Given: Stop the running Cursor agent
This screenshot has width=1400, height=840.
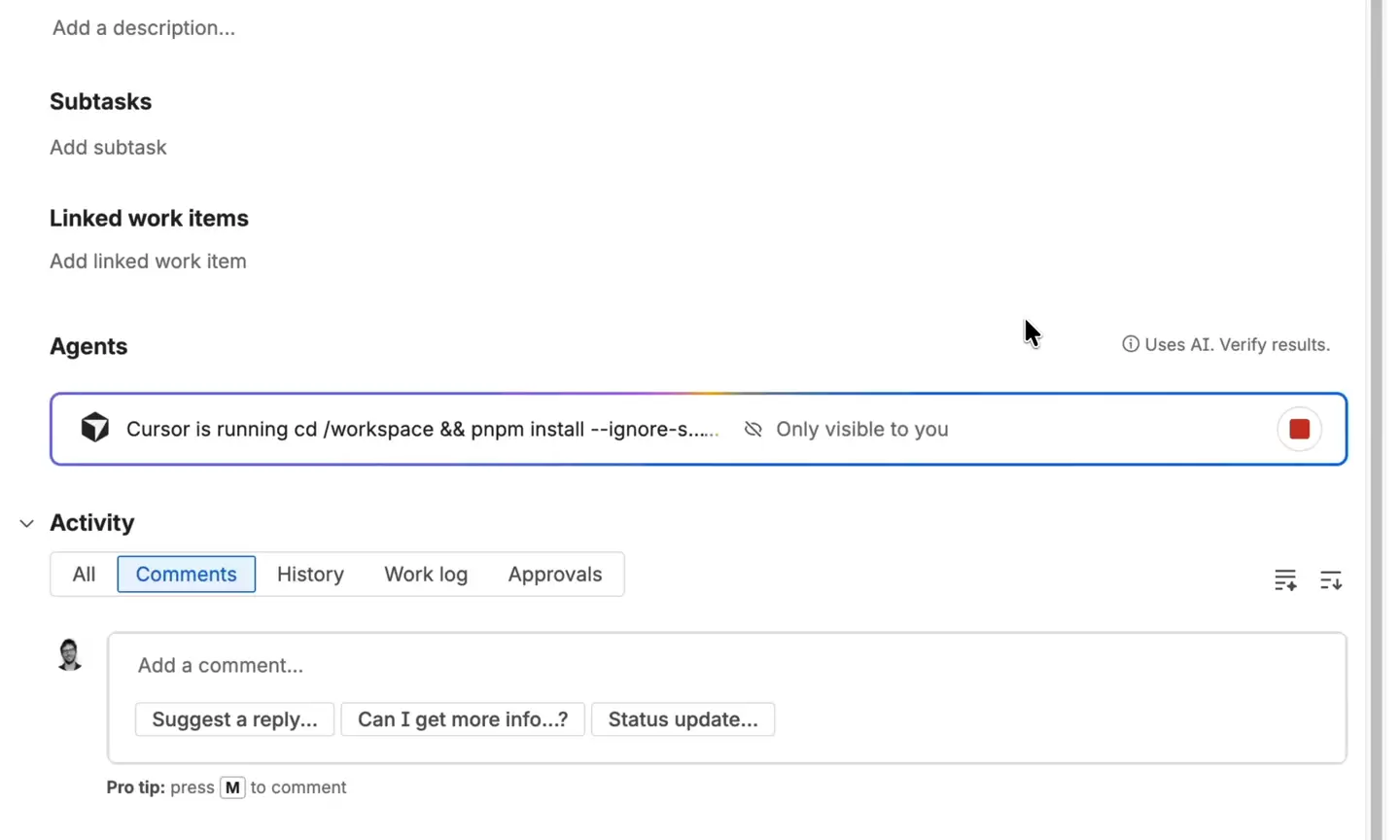Looking at the screenshot, I should coord(1299,429).
